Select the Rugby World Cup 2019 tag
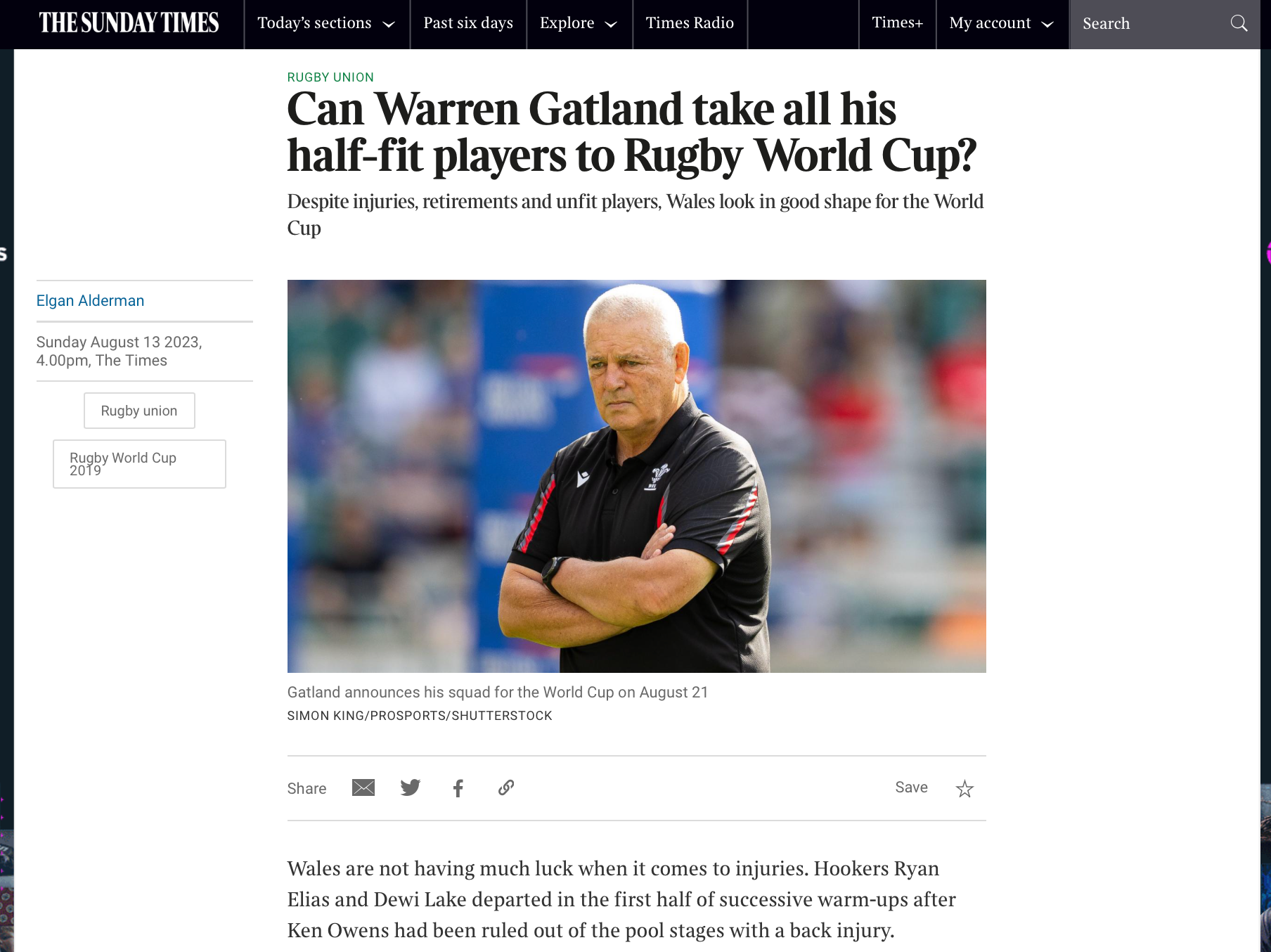 click(x=139, y=464)
